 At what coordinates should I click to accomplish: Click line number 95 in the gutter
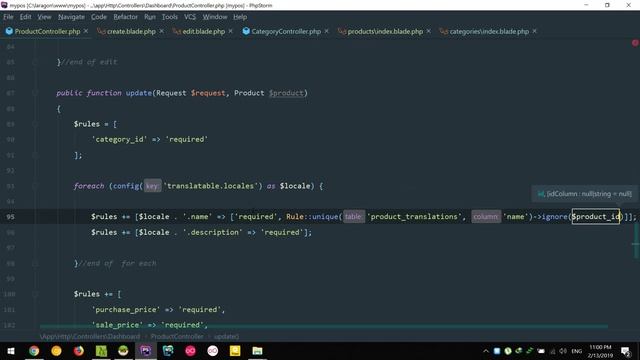pos(10,217)
